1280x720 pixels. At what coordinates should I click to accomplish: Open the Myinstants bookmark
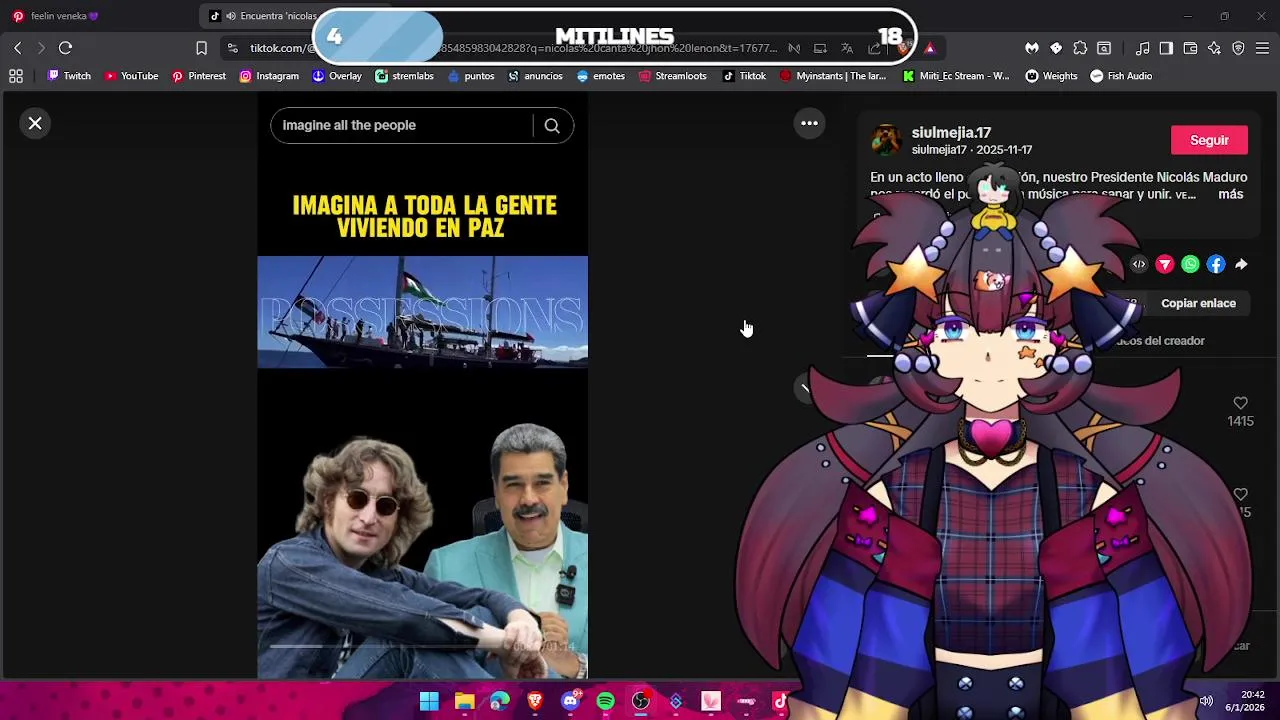pyautogui.click(x=833, y=76)
